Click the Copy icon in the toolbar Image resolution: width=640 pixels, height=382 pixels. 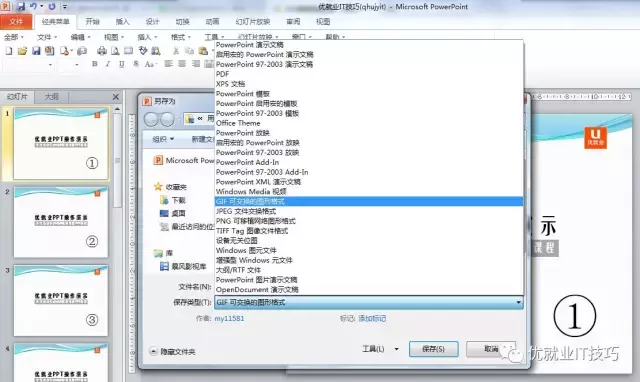pos(189,51)
